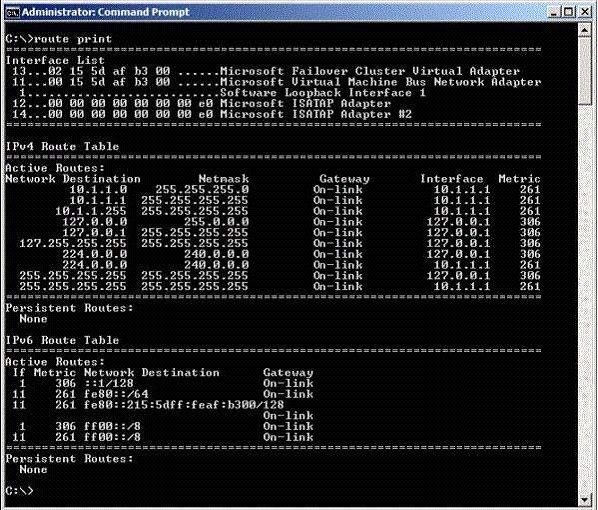This screenshot has height=510, width=598.
Task: Click the scrollbar track below the thumb
Action: pyautogui.click(x=585, y=298)
